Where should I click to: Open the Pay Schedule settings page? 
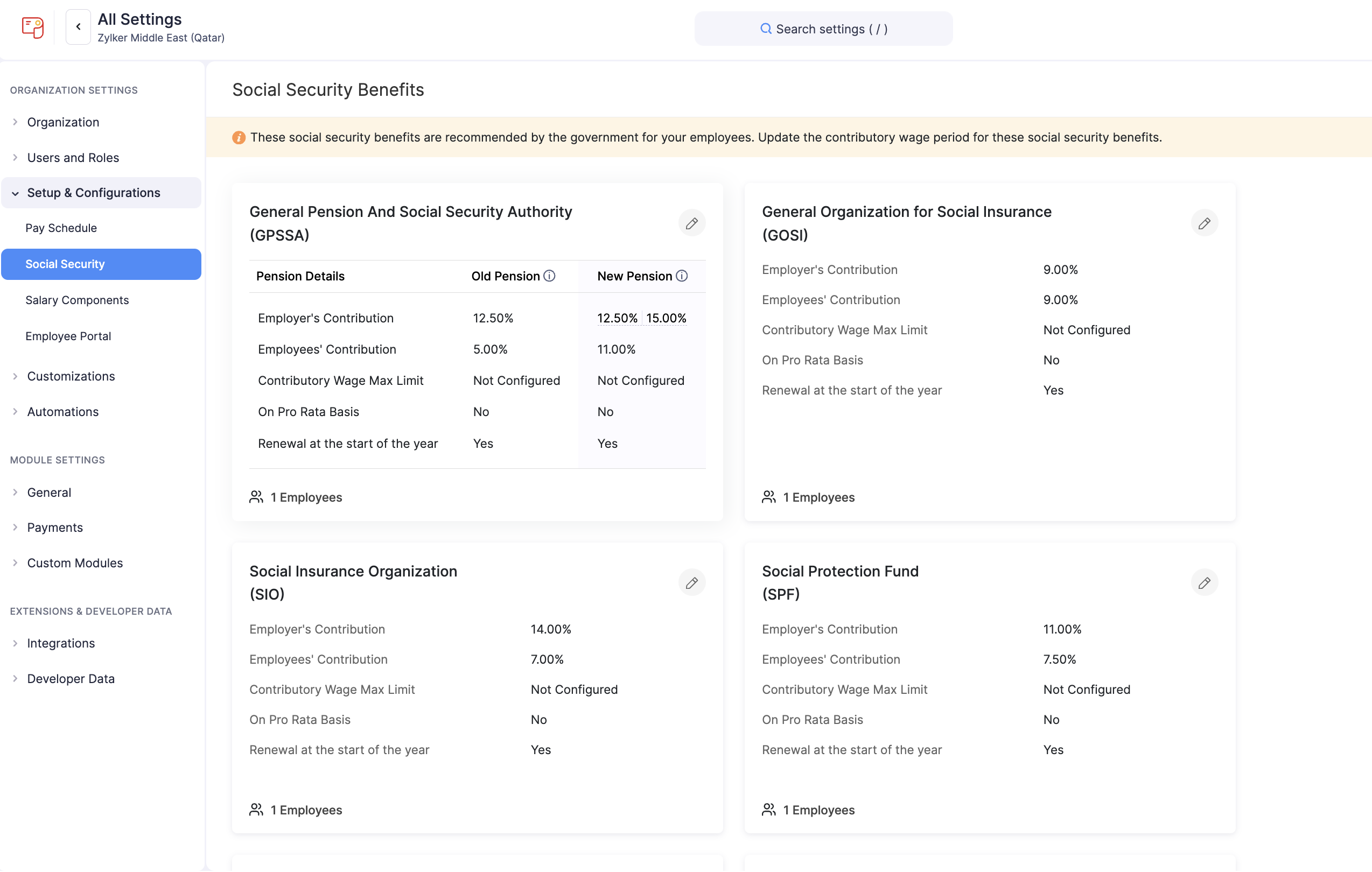tap(61, 228)
